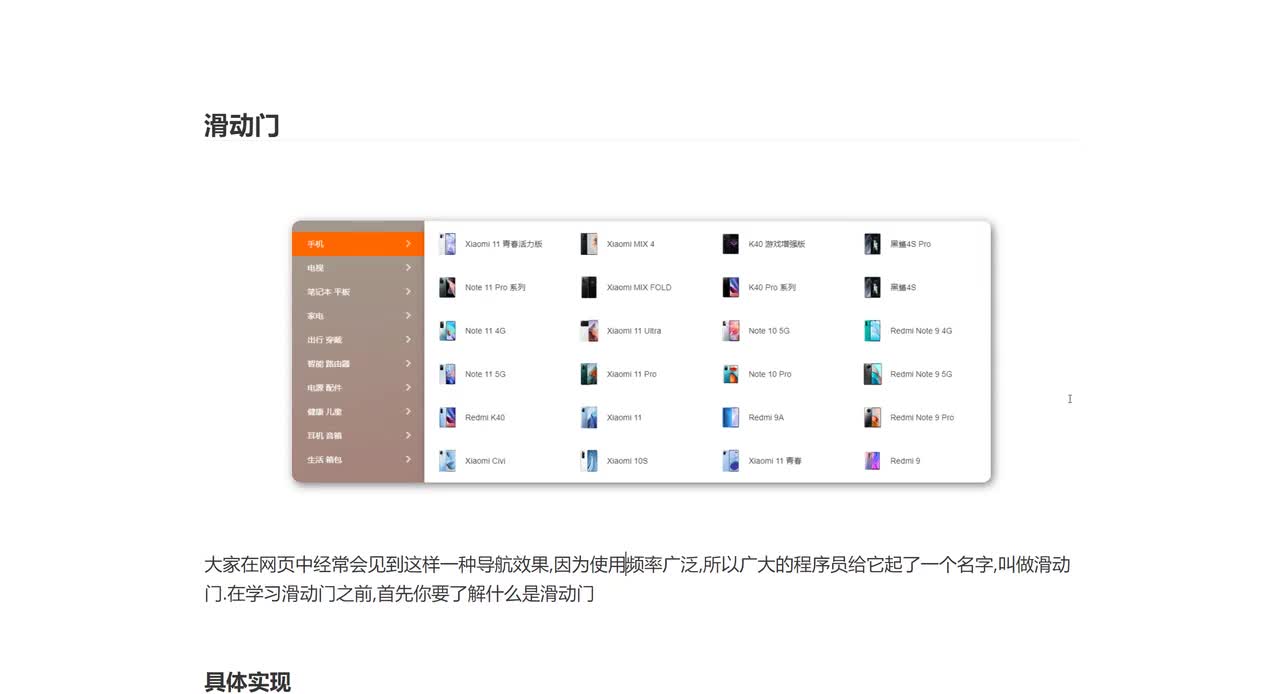This screenshot has width=1280, height=694.
Task: Open the Redmi Note 9 Pro name link
Action: click(922, 418)
